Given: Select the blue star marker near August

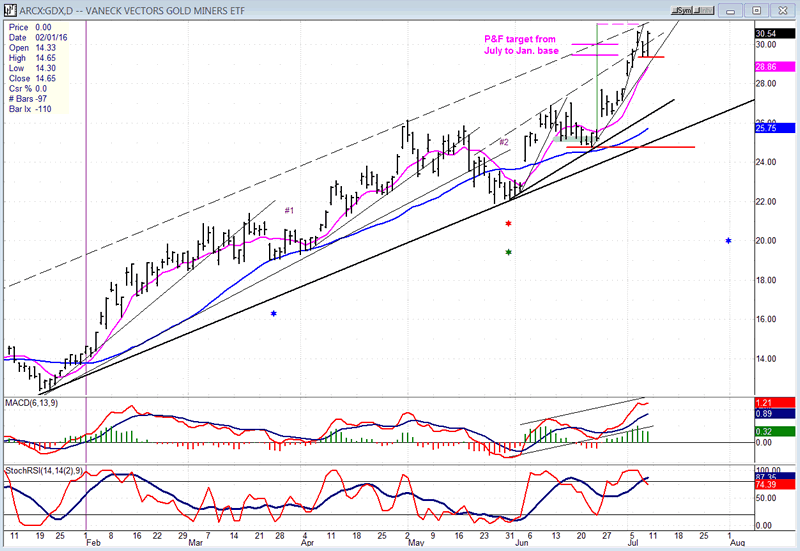Looking at the screenshot, I should pos(728,241).
